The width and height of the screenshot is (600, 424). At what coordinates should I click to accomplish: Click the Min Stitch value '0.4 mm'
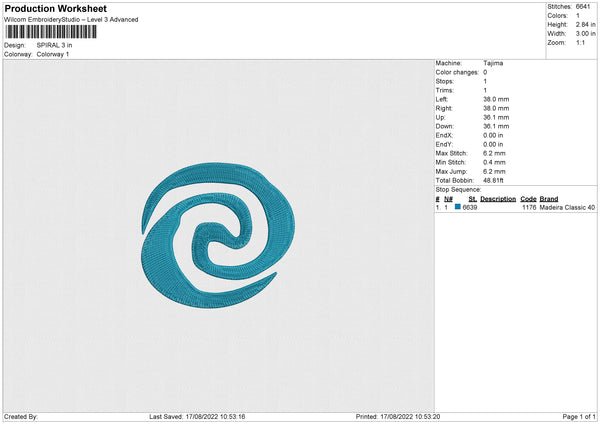[494, 162]
